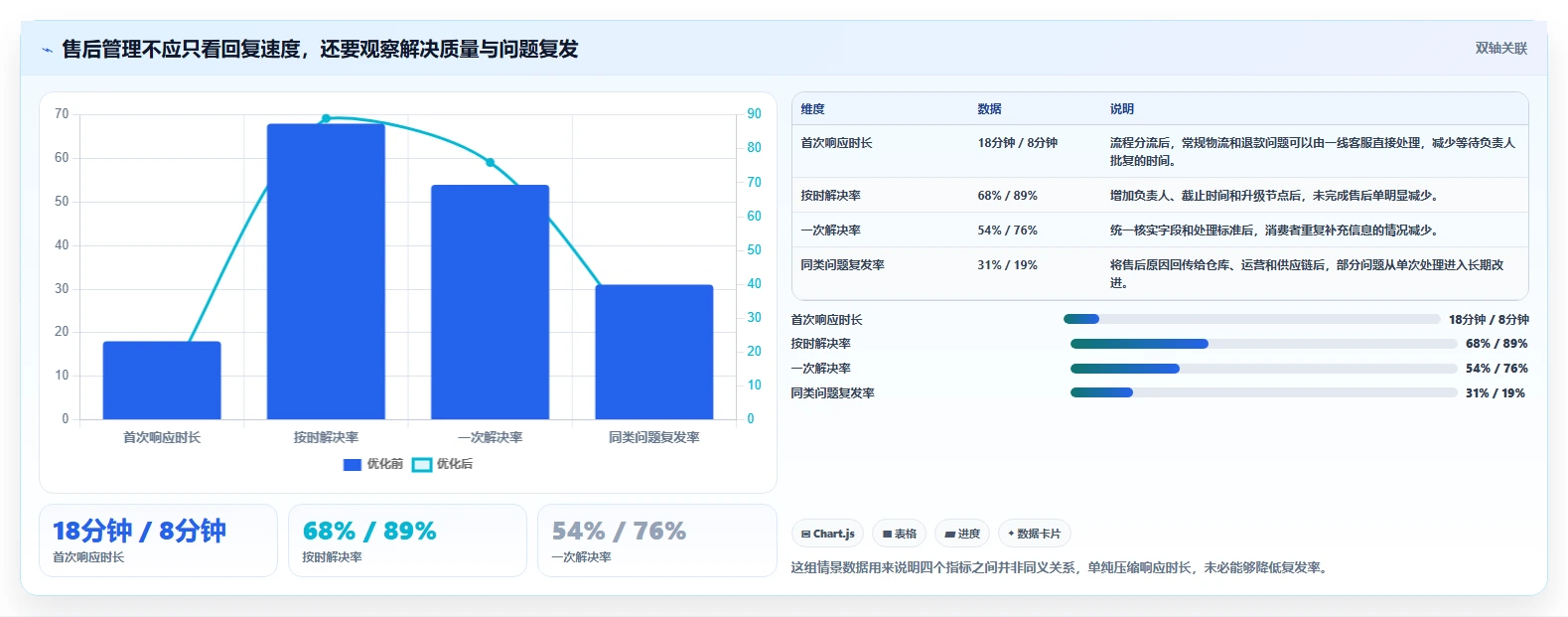Click x-axis label 按时解决率 under the chart
Screen dimensions: 1568x617
coord(326,437)
